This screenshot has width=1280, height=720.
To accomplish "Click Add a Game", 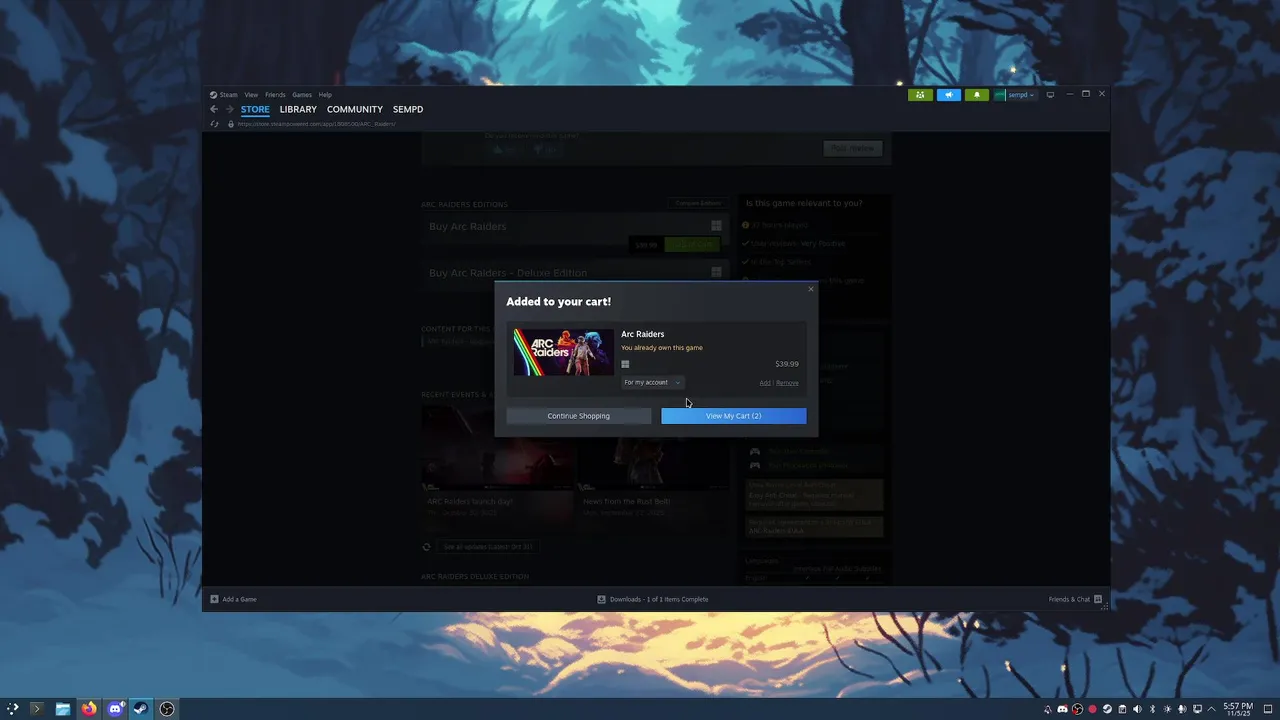I will coord(233,599).
